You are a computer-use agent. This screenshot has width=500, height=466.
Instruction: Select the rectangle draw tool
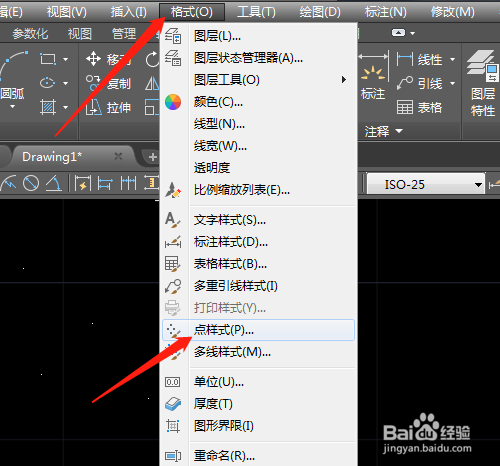point(48,59)
